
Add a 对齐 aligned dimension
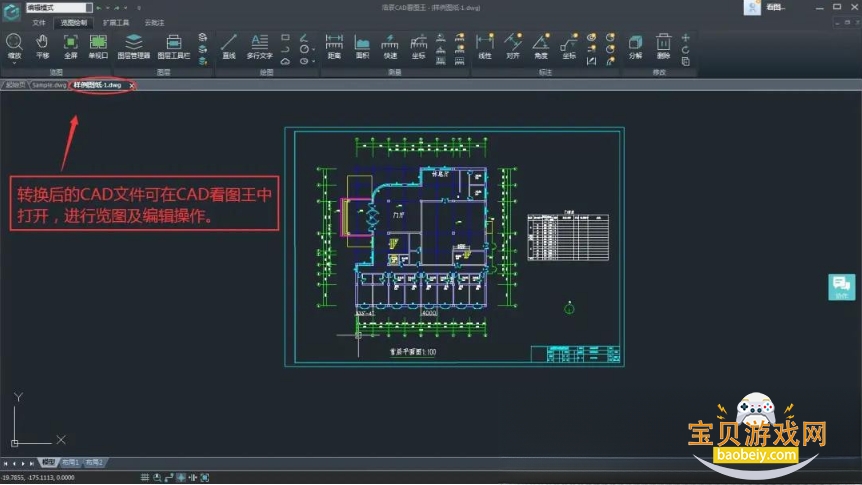coord(513,46)
